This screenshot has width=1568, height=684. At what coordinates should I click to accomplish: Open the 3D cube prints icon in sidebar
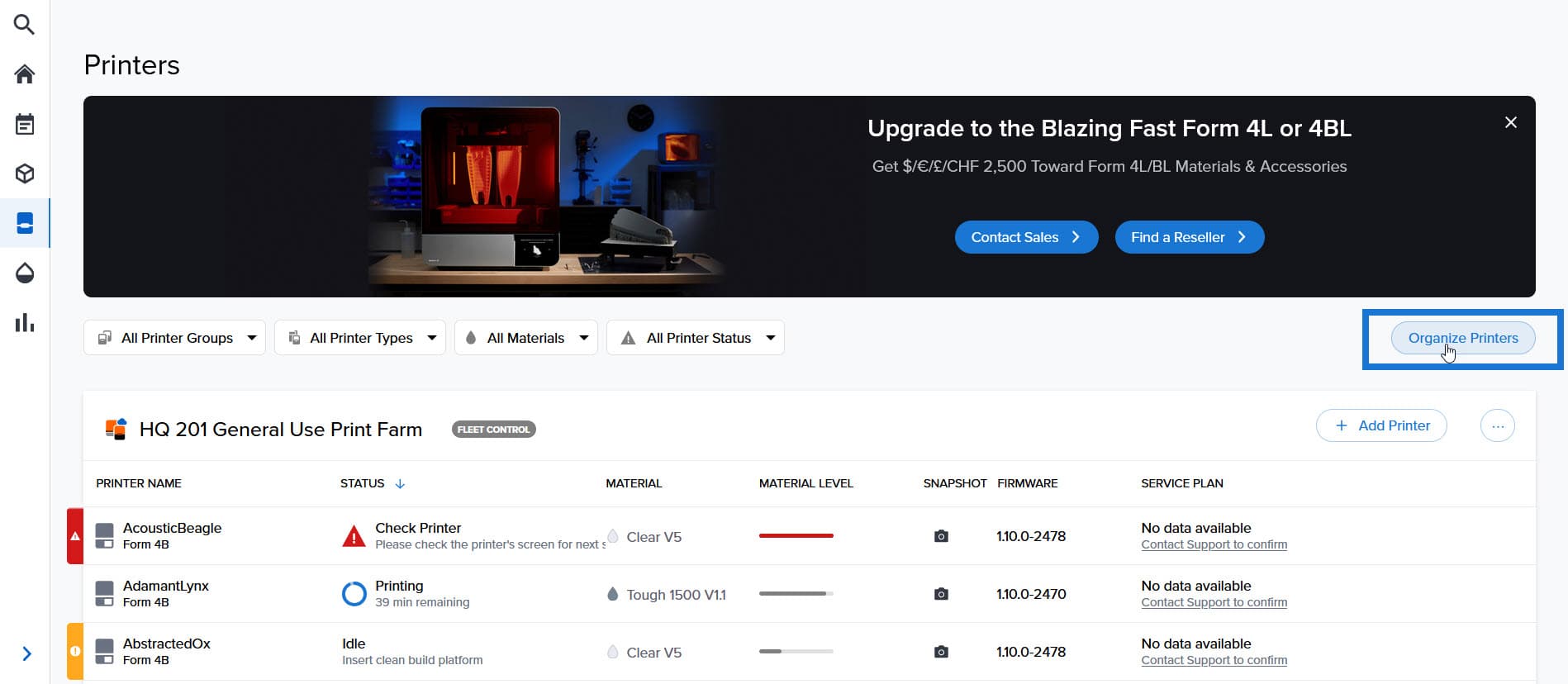tap(25, 173)
